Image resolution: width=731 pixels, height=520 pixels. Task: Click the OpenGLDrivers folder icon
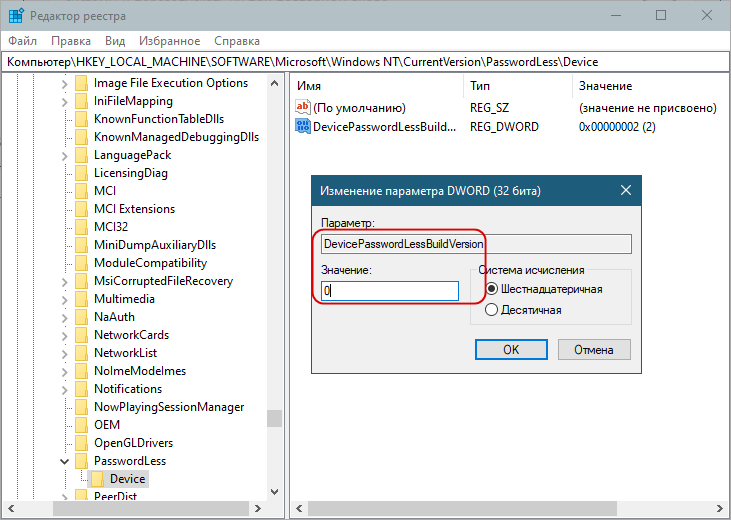coord(81,443)
